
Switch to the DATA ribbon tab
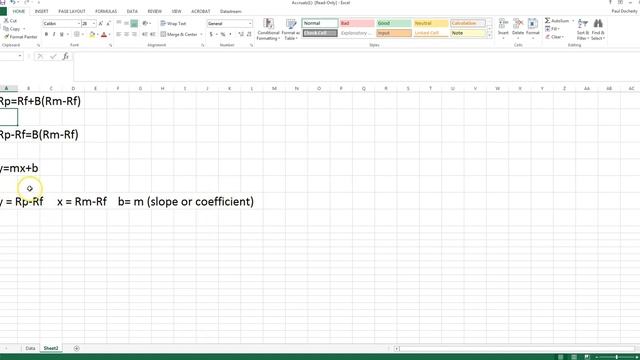pos(132,11)
